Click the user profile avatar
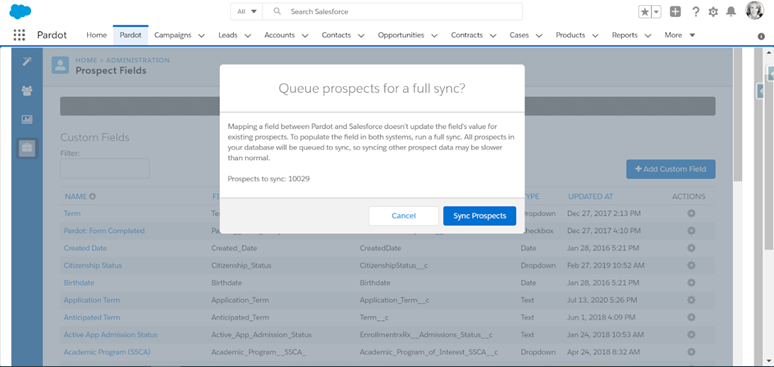 pyautogui.click(x=754, y=11)
